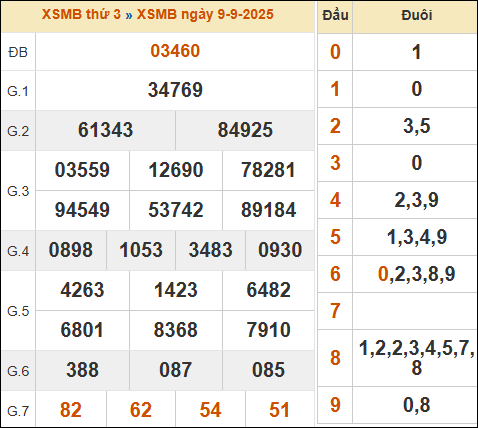478x428 pixels.
Task: Click the Đầu column header
Action: [335, 15]
